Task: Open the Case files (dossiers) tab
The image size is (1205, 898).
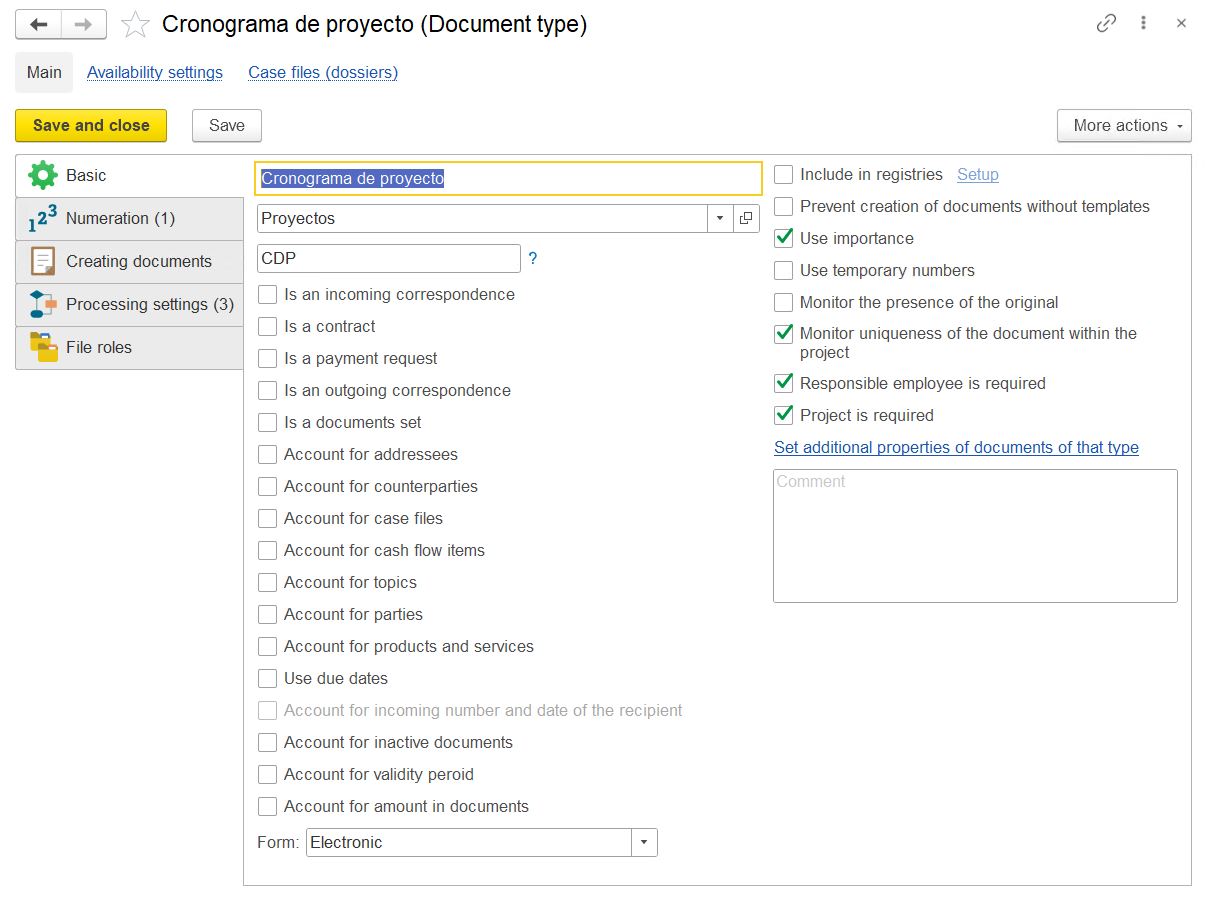Action: coord(322,72)
